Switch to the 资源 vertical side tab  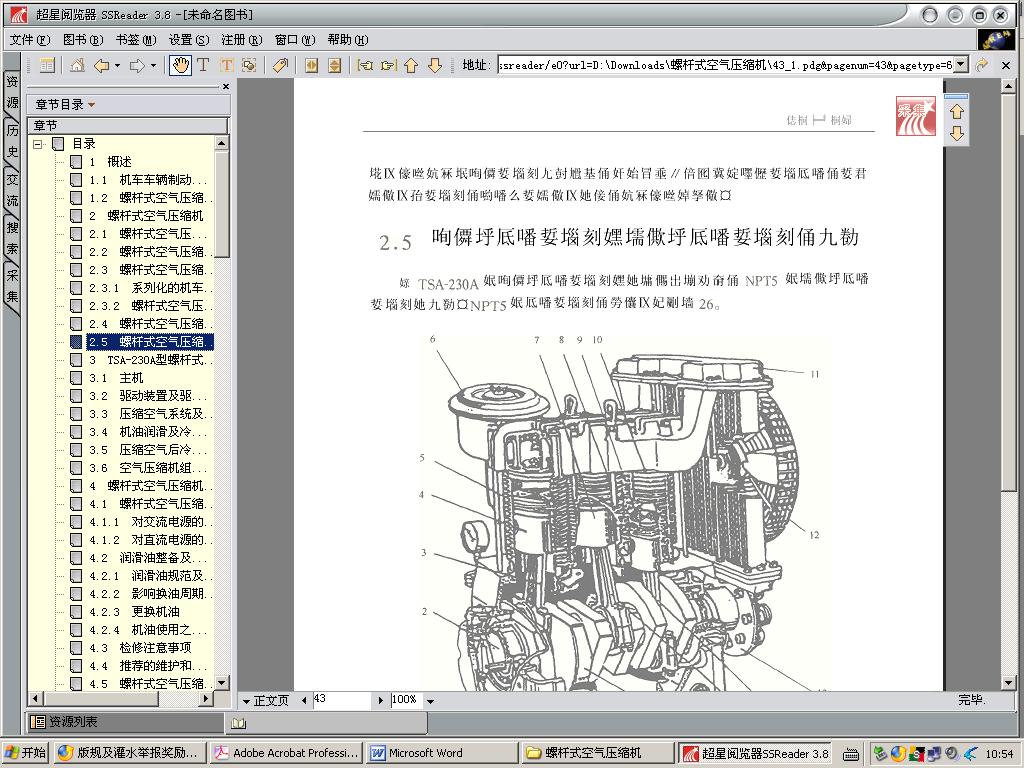12,92
